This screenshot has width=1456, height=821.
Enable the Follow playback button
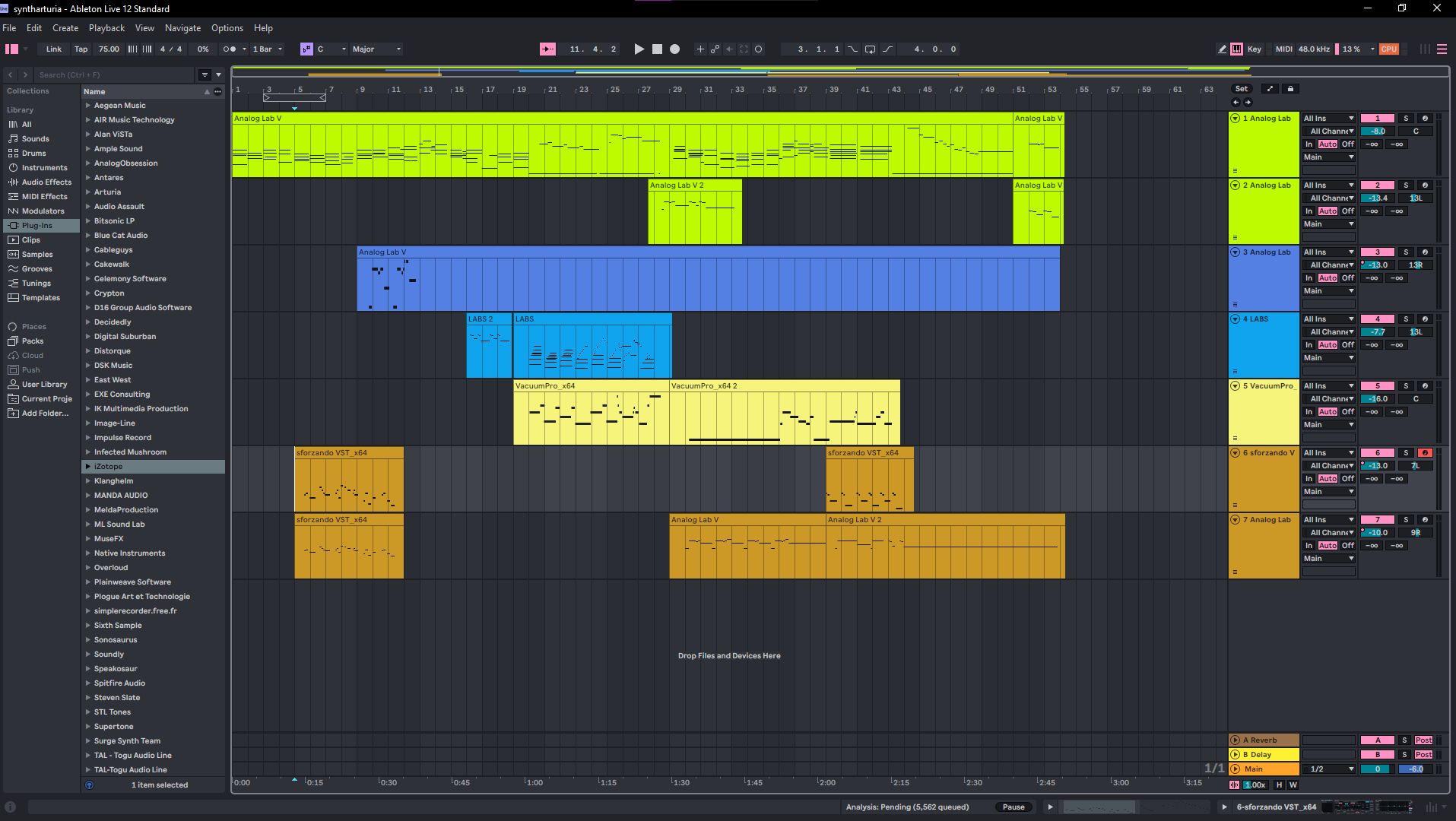click(x=547, y=49)
